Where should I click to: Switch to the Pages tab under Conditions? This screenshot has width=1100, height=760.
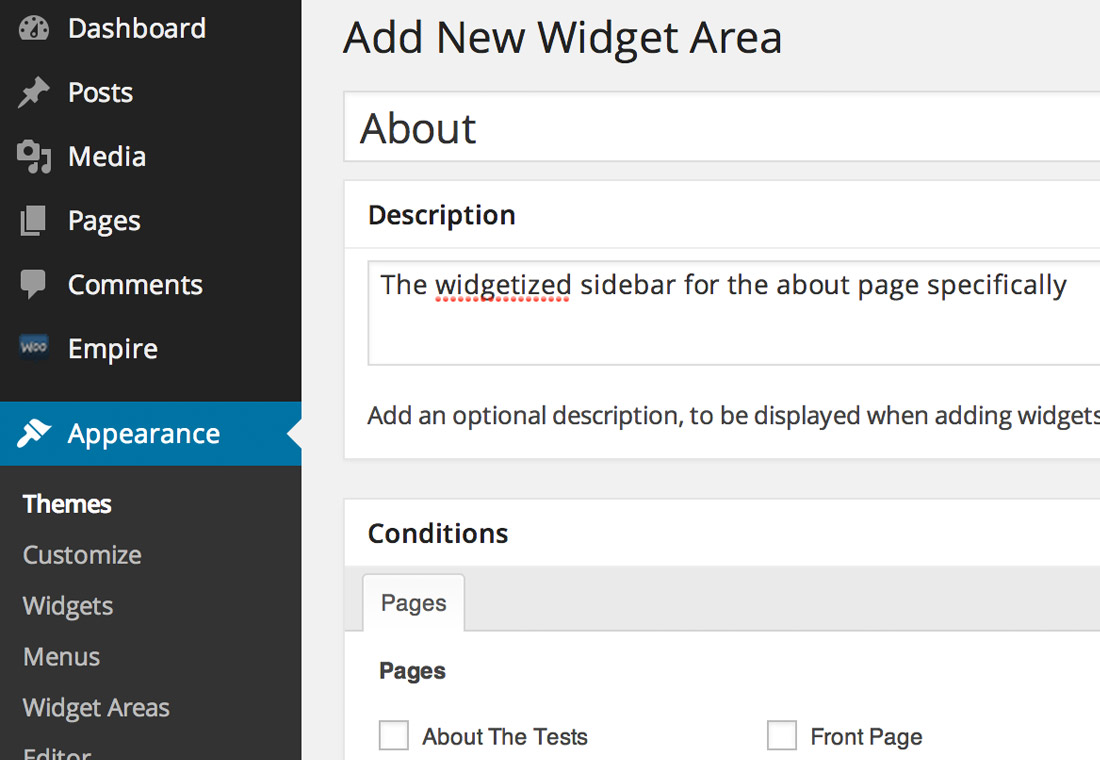pos(413,602)
